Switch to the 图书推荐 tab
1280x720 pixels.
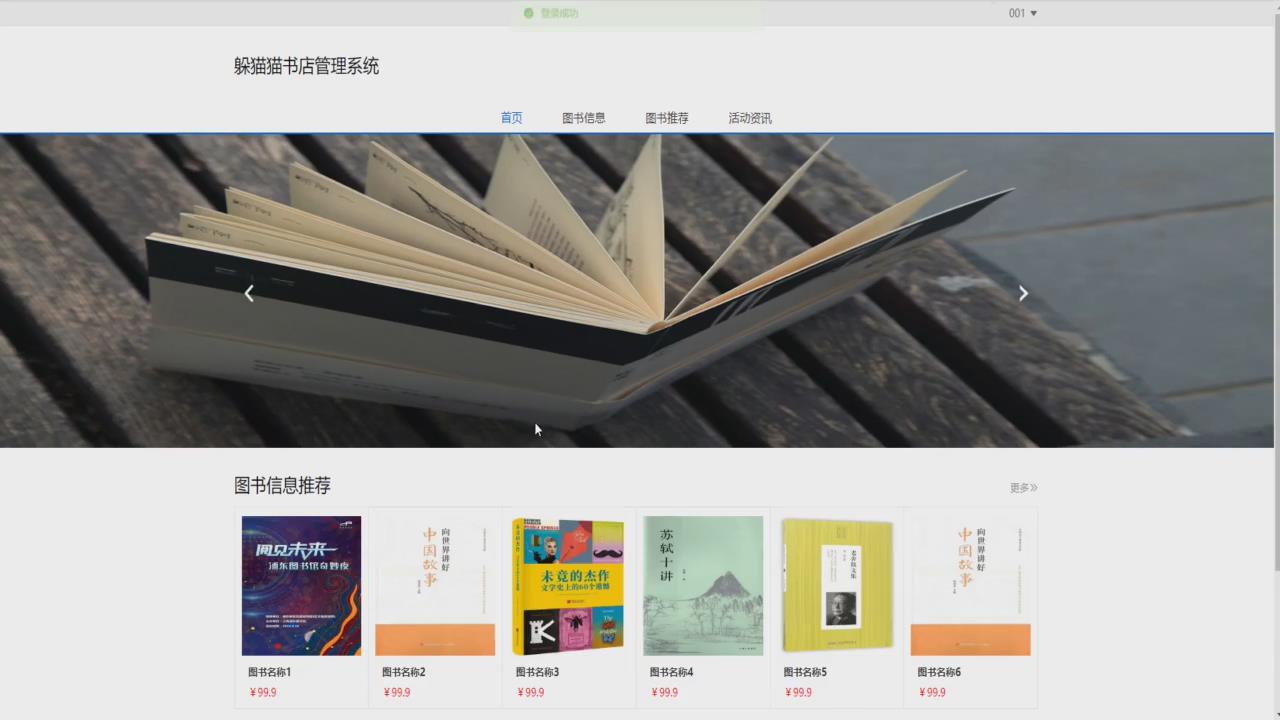point(667,118)
